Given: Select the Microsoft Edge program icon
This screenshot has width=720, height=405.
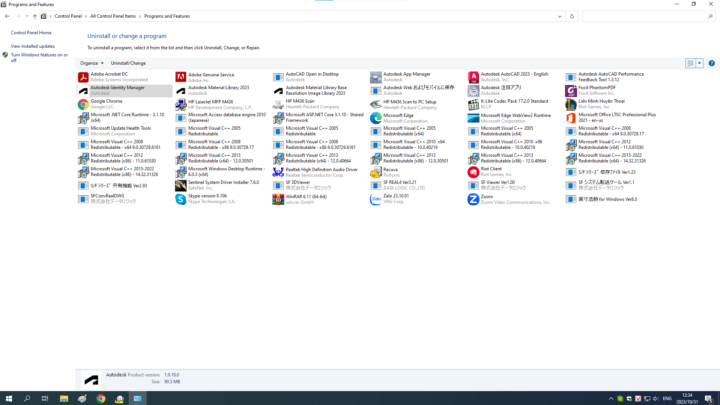Looking at the screenshot, I should pyautogui.click(x=376, y=118).
